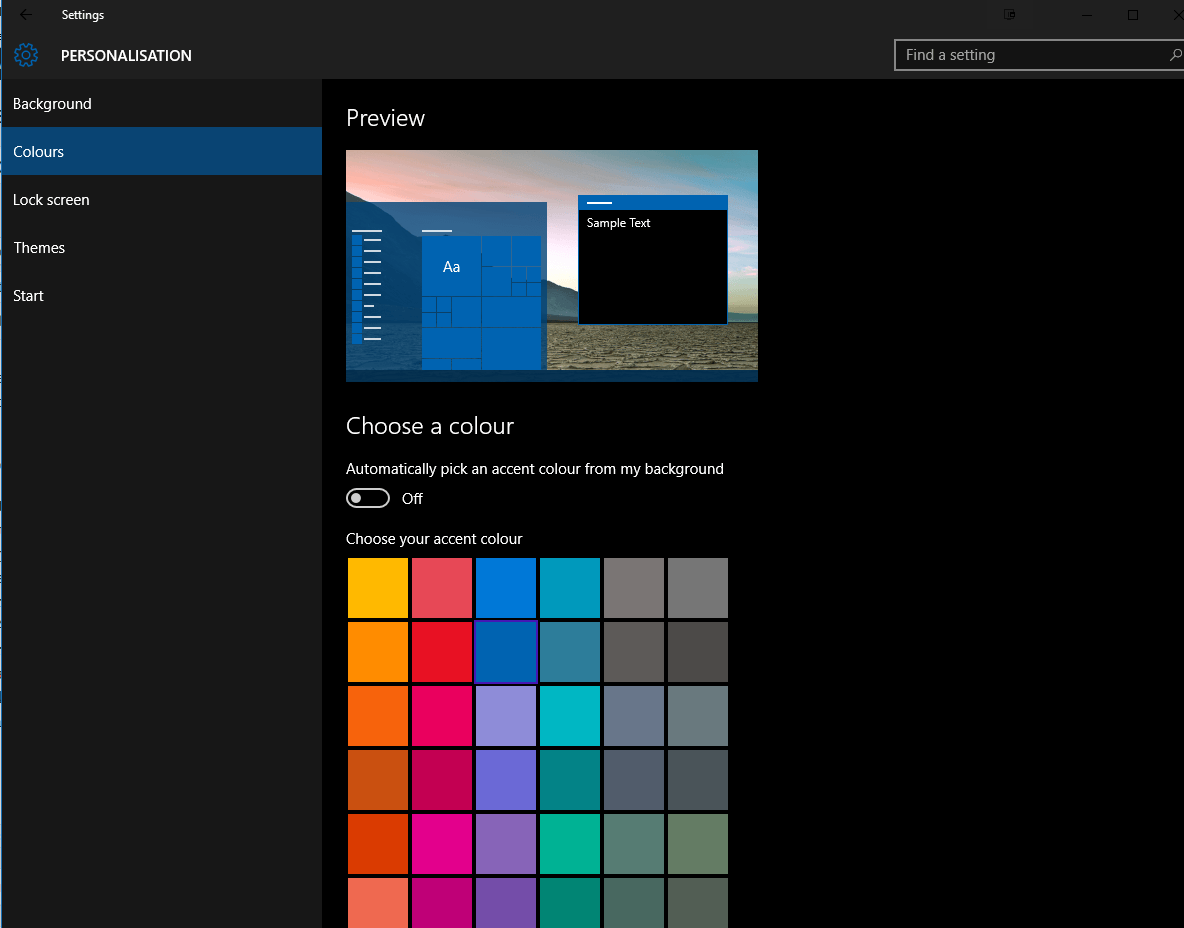Click the desktop preview image

point(552,266)
